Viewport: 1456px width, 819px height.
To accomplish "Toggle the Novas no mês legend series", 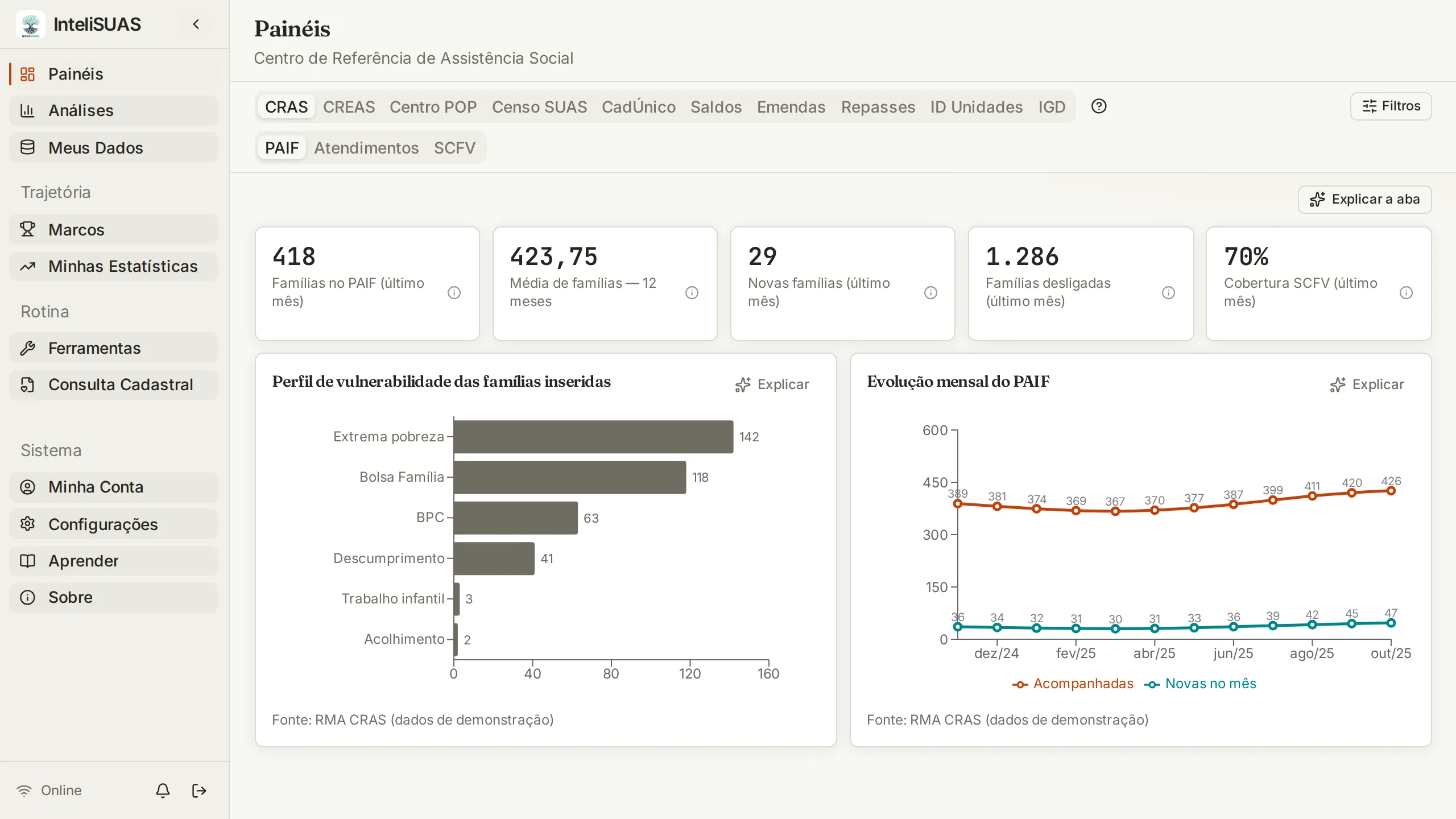I will pos(1200,684).
